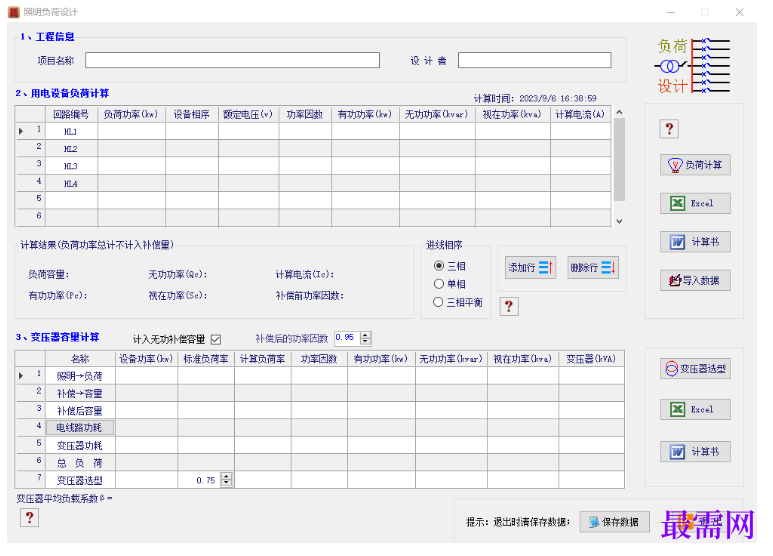The width and height of the screenshot is (773, 556).
Task: Decrease 变压器选型 0.75 load rate stepper
Action: pos(226,483)
